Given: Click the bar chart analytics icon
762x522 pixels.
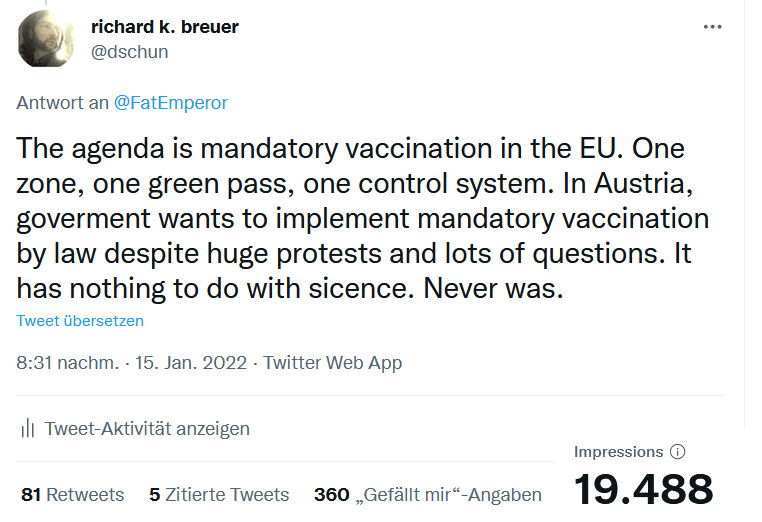Looking at the screenshot, I should click(x=28, y=429).
